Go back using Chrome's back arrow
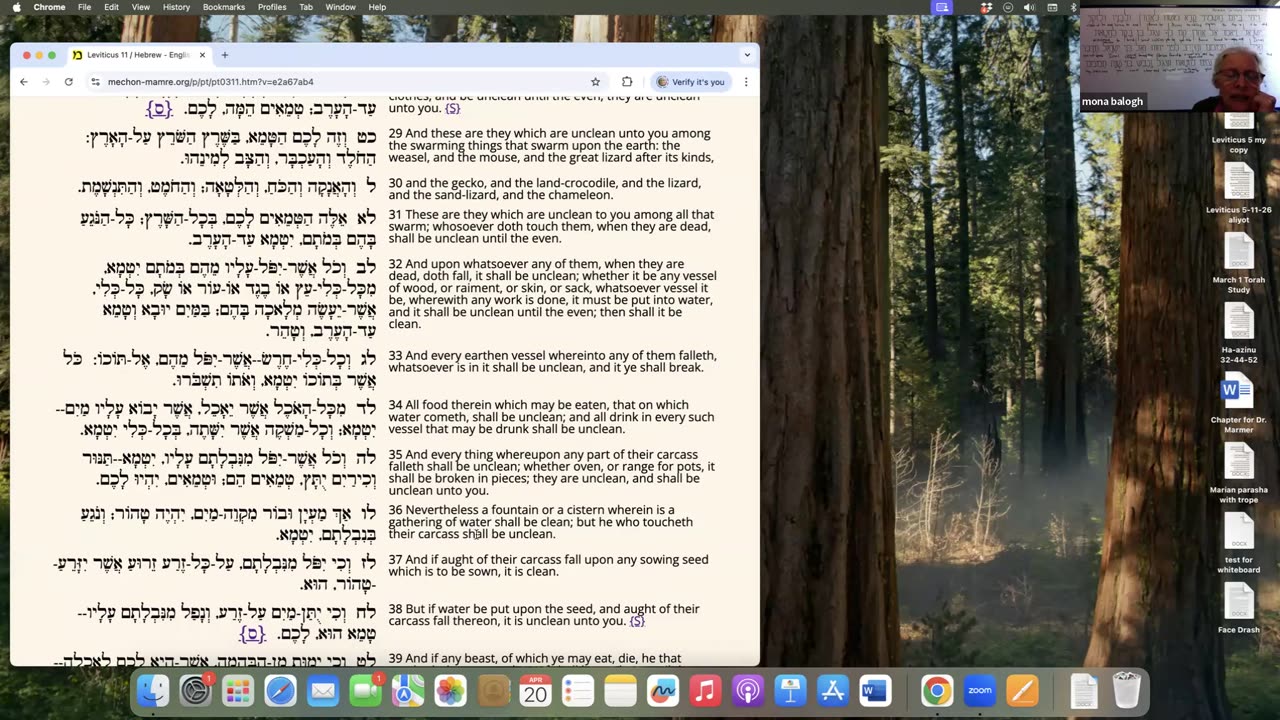Viewport: 1280px width, 720px height. tap(24, 82)
